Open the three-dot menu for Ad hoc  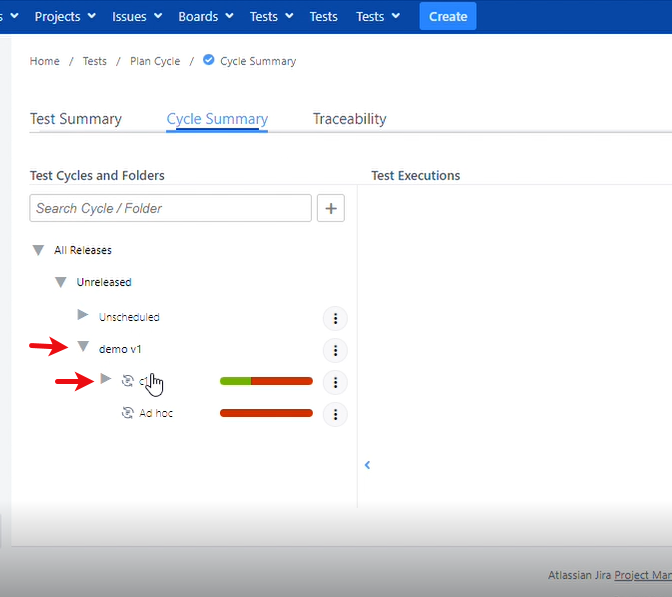335,414
